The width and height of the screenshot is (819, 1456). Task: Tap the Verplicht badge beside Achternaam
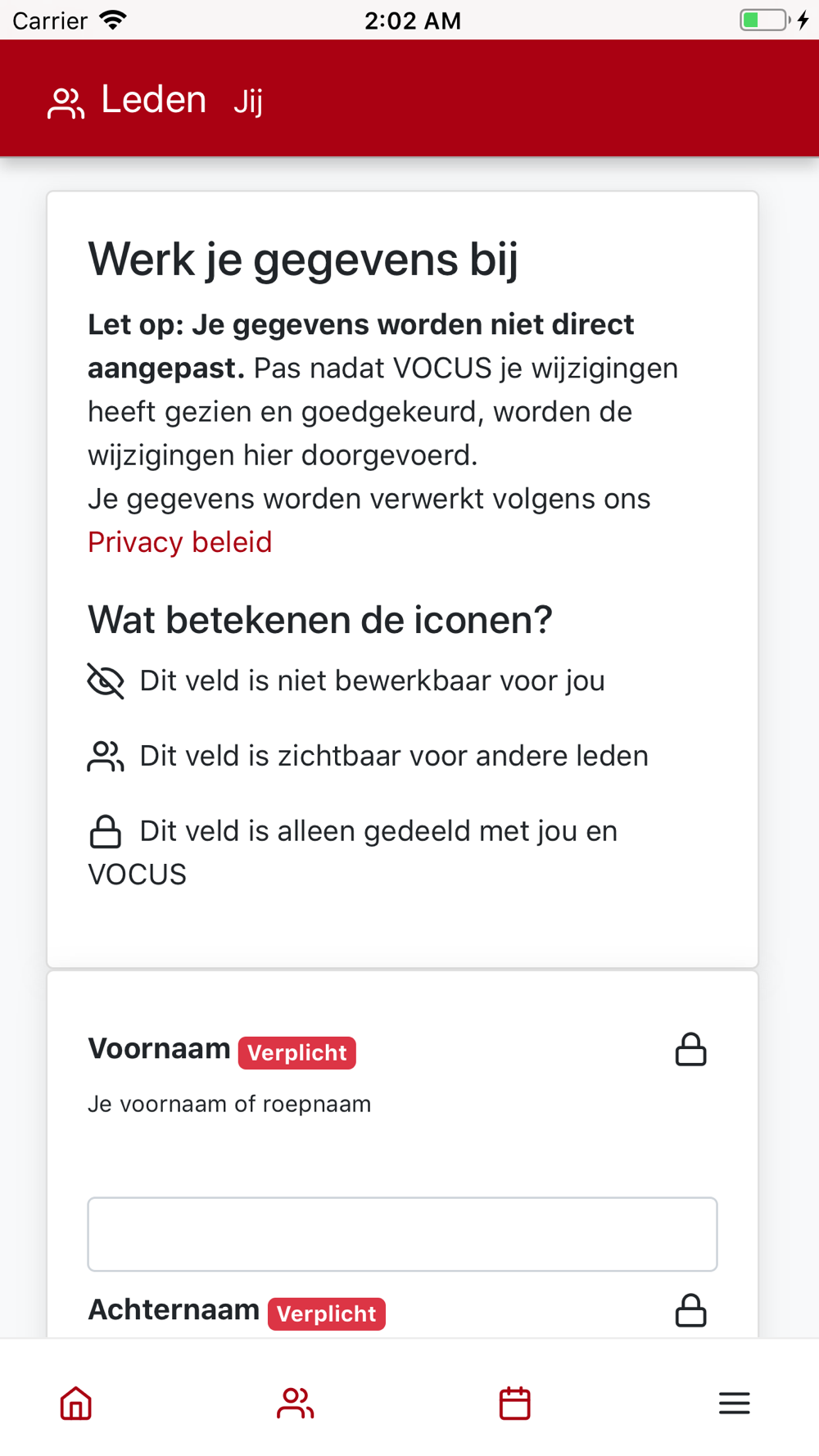[327, 1314]
